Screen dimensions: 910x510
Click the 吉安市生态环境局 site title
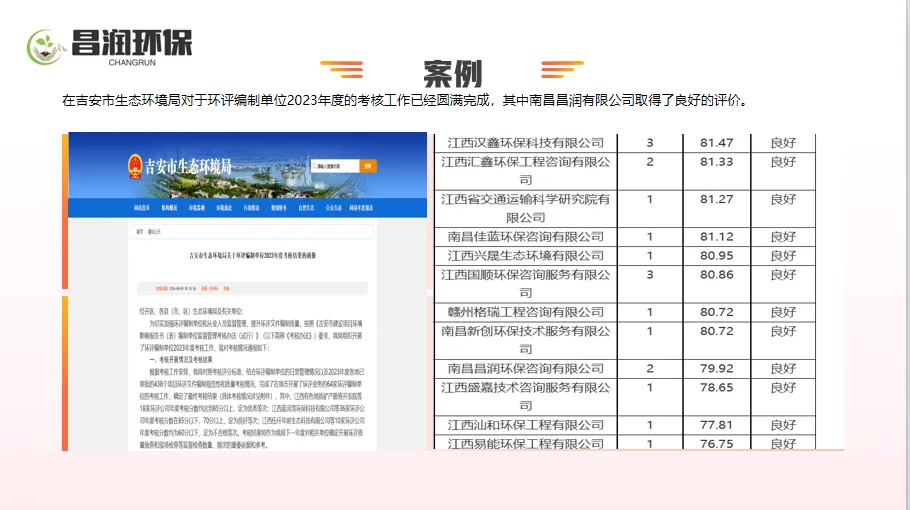(x=187, y=167)
